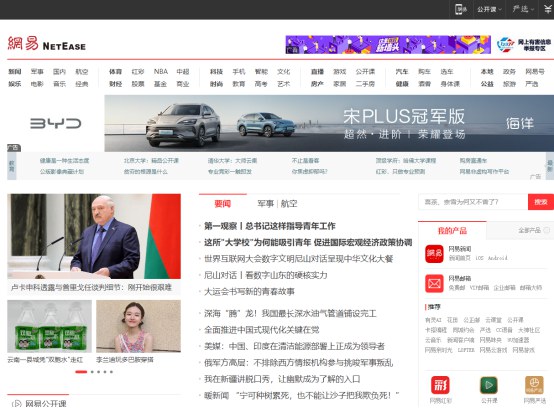The width and height of the screenshot is (554, 408).
Task: Open 云南一县城 双胞水 caption link
Action: click(x=45, y=360)
